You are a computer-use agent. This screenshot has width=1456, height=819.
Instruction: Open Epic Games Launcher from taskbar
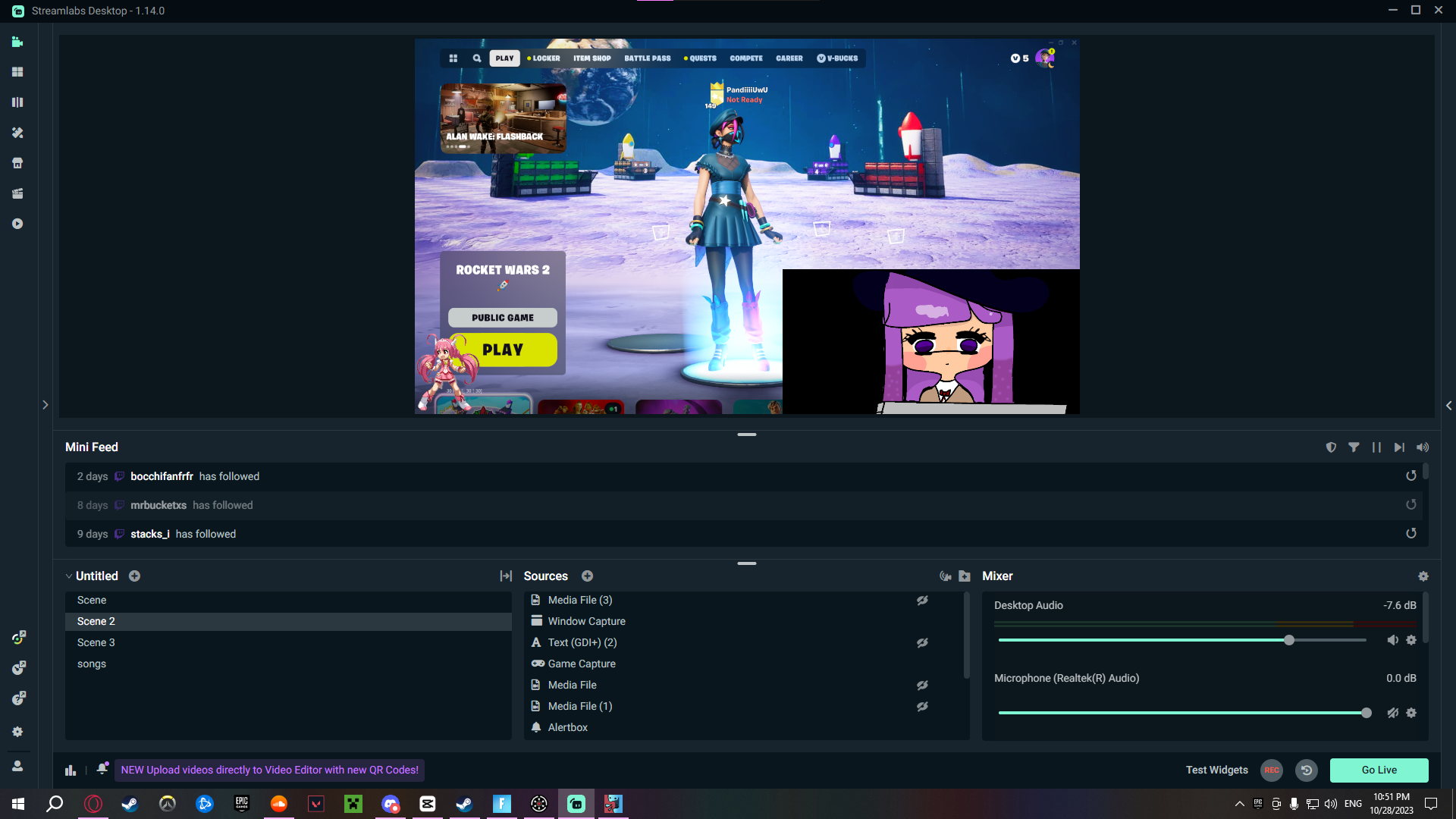[241, 804]
